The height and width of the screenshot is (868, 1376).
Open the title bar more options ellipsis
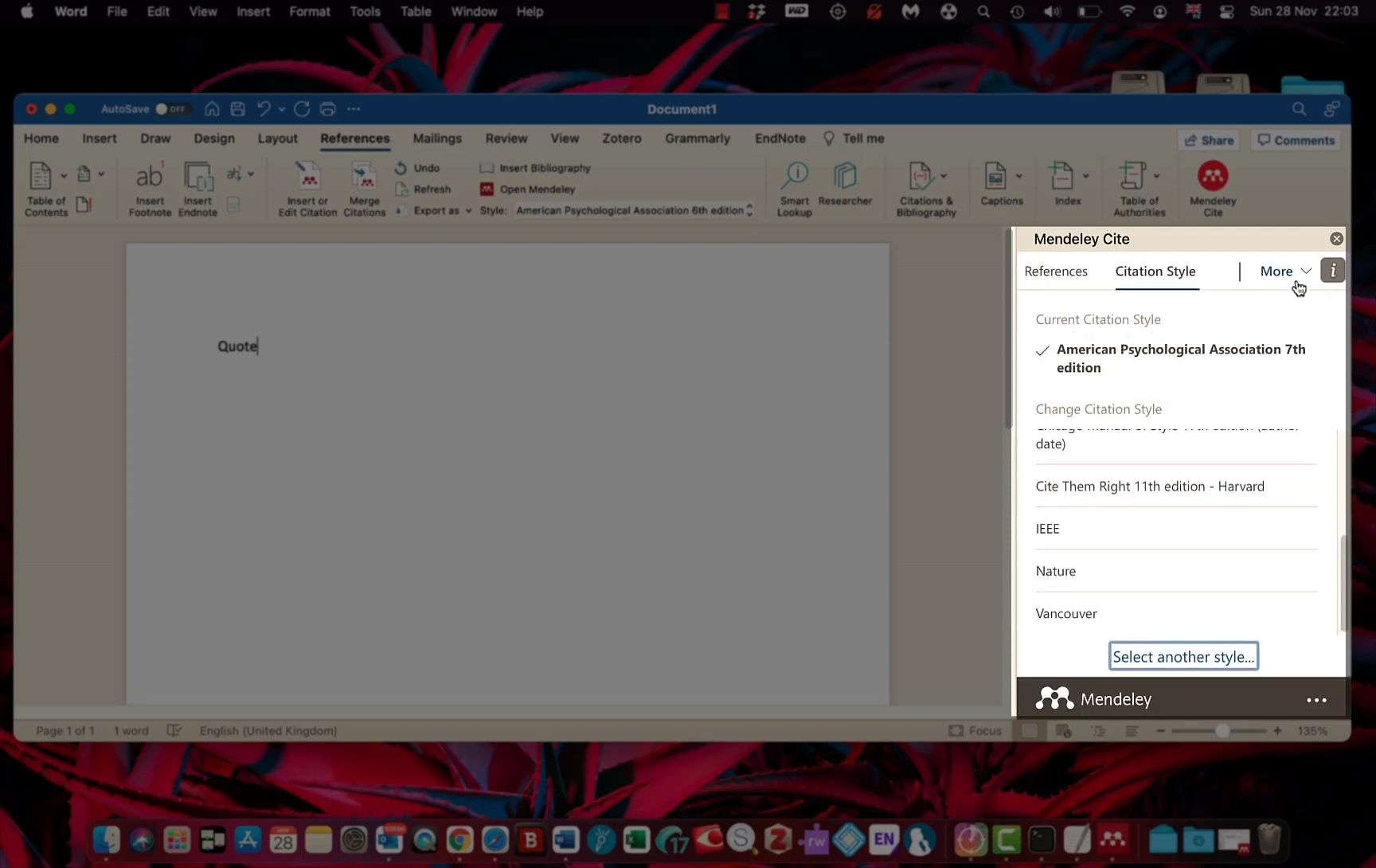(354, 109)
